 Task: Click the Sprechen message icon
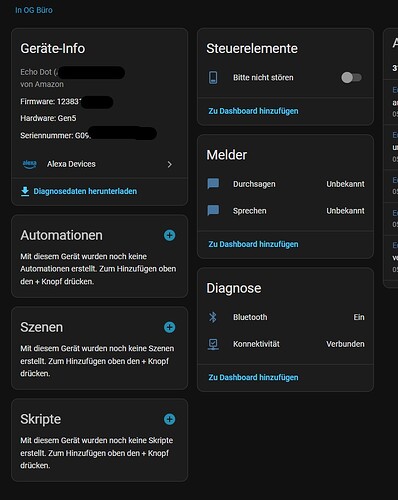(x=213, y=211)
